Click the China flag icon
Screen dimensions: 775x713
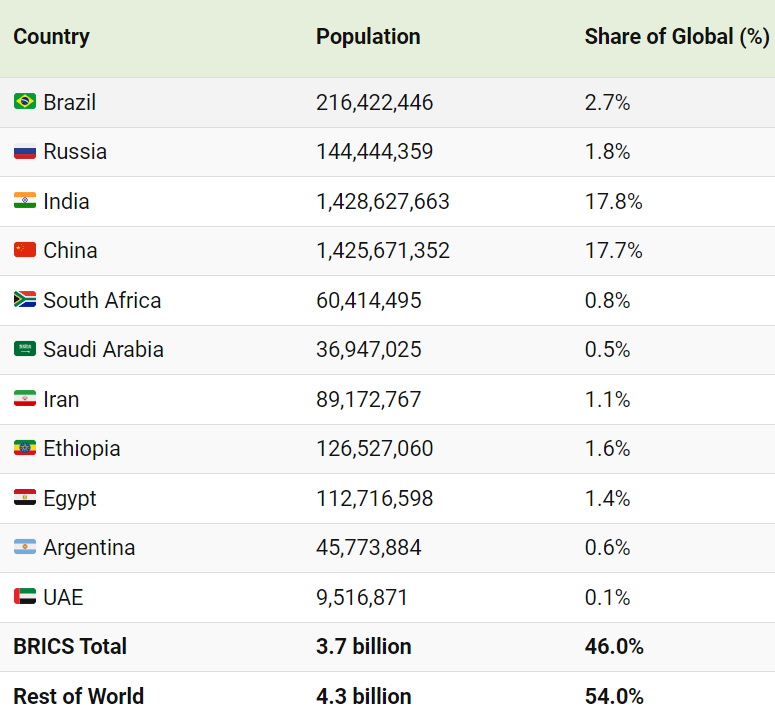[25, 250]
